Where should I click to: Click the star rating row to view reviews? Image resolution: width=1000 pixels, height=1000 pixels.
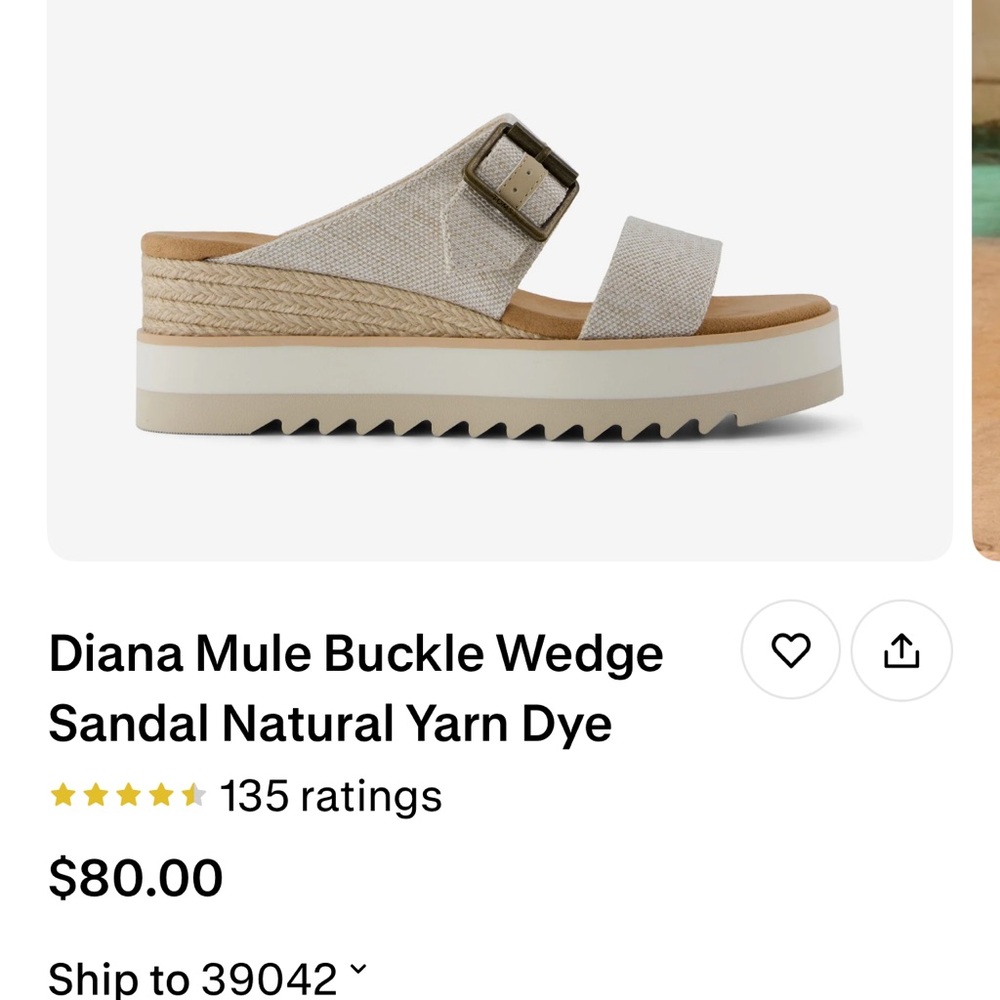point(128,795)
